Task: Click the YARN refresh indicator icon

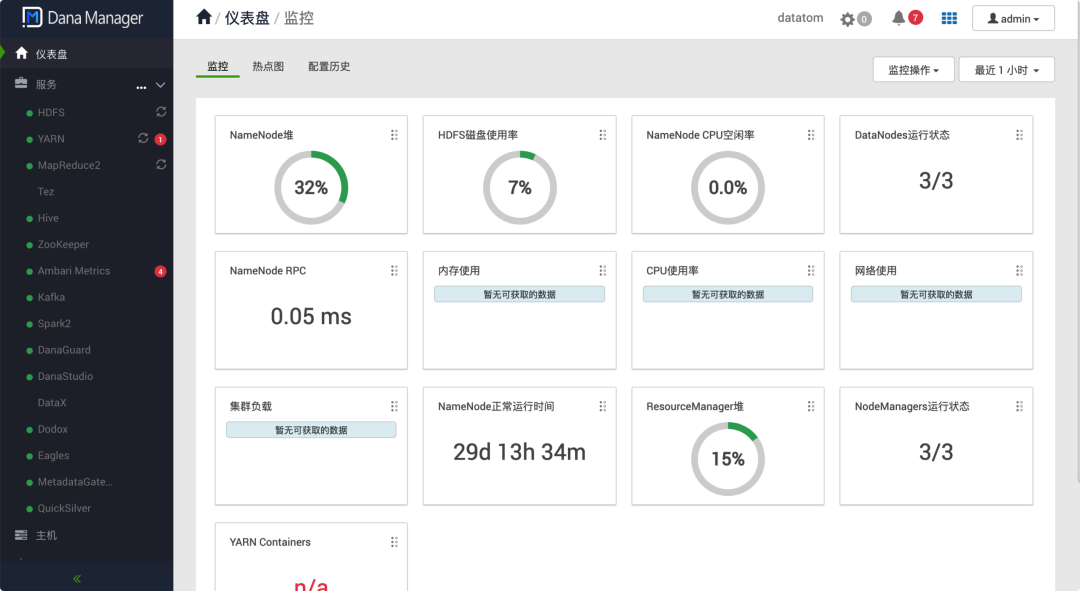Action: tap(143, 138)
